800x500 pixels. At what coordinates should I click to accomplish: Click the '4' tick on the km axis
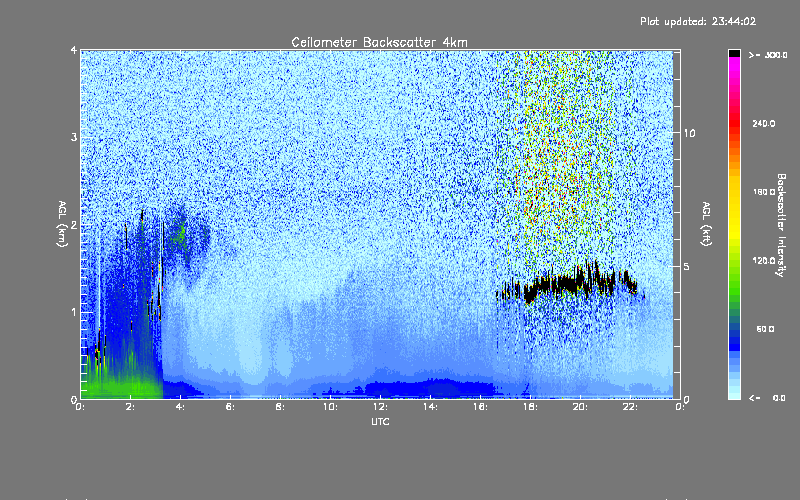[x=74, y=51]
